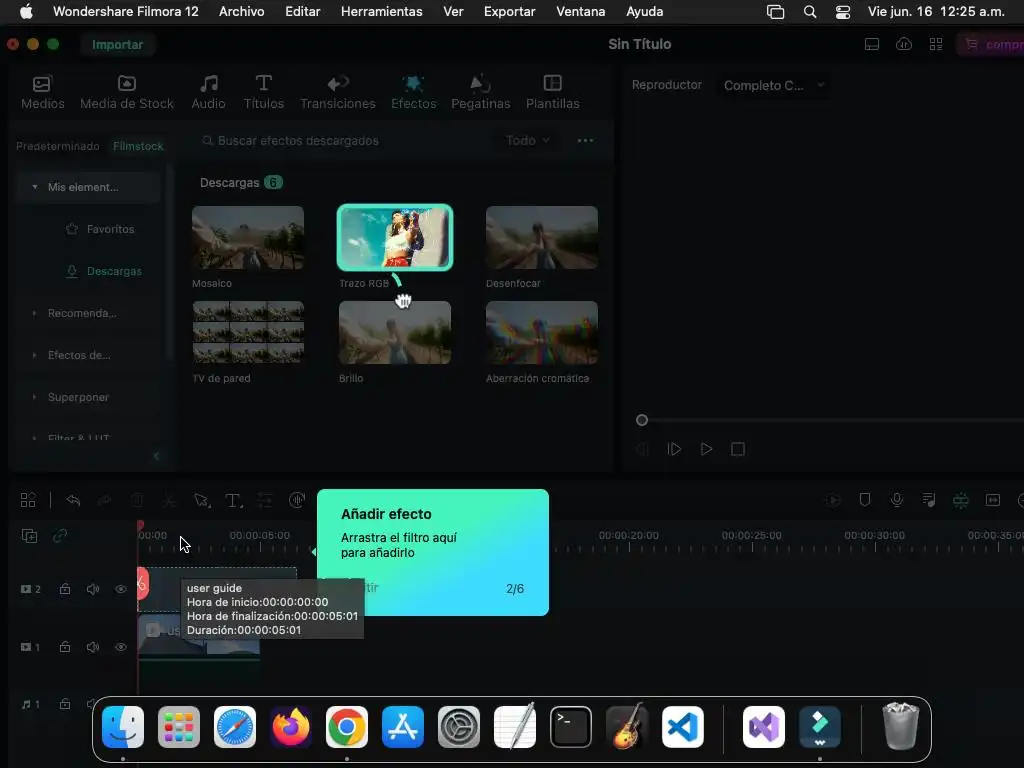
Task: Click the stop button in the player
Action: pos(738,449)
